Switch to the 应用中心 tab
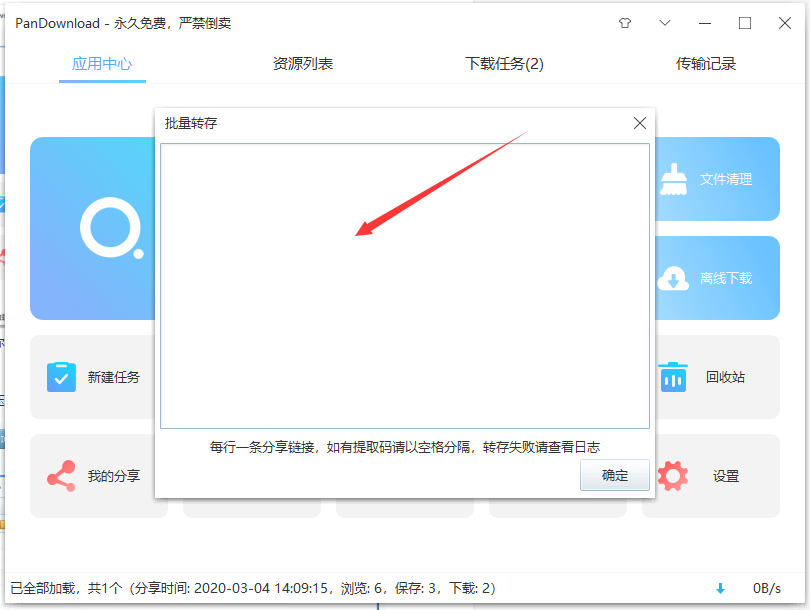 click(x=102, y=64)
